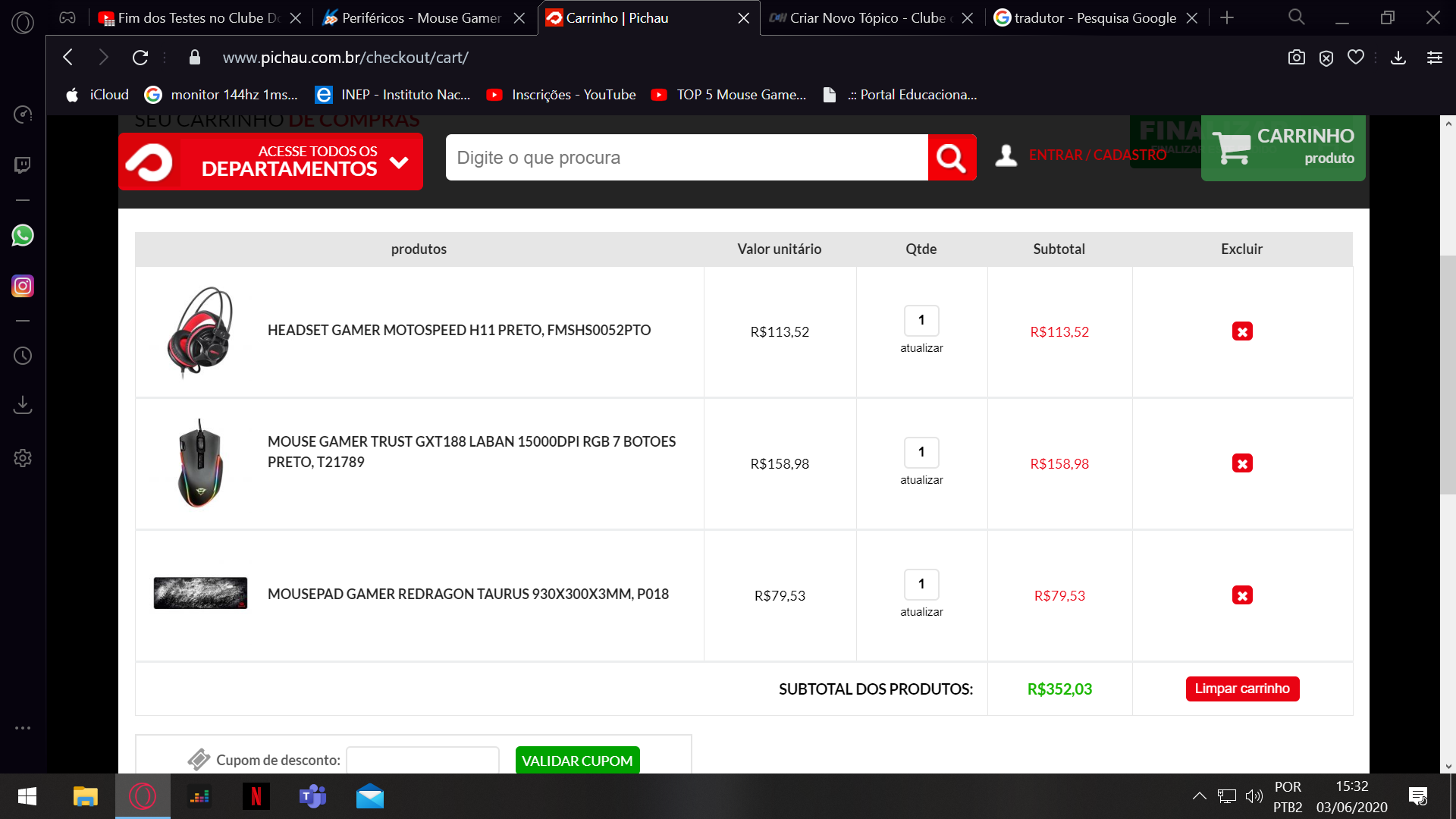Reload the Pichau cart page
1456x819 pixels.
coord(140,57)
